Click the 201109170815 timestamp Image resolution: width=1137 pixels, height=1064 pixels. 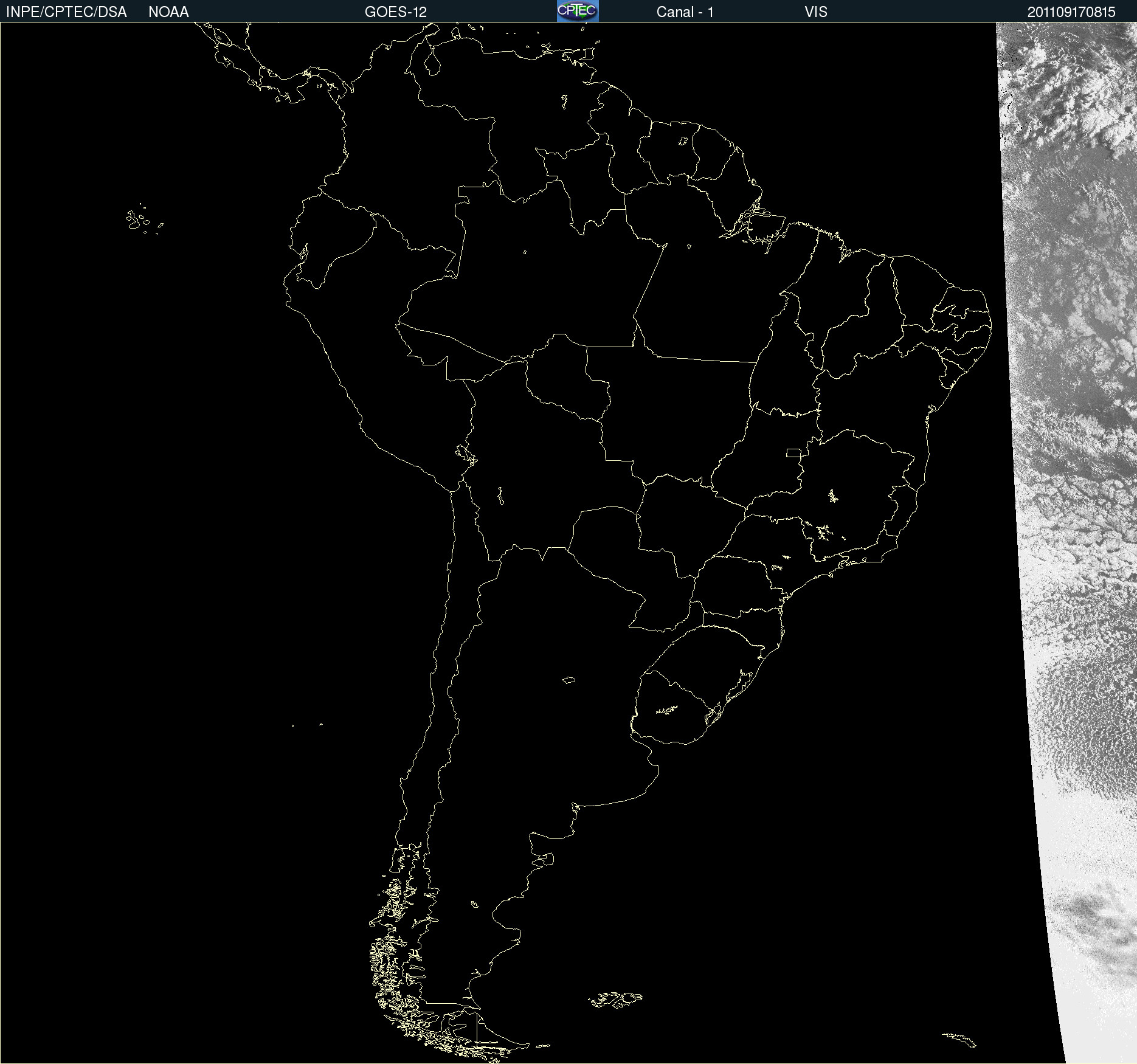coord(1071,12)
